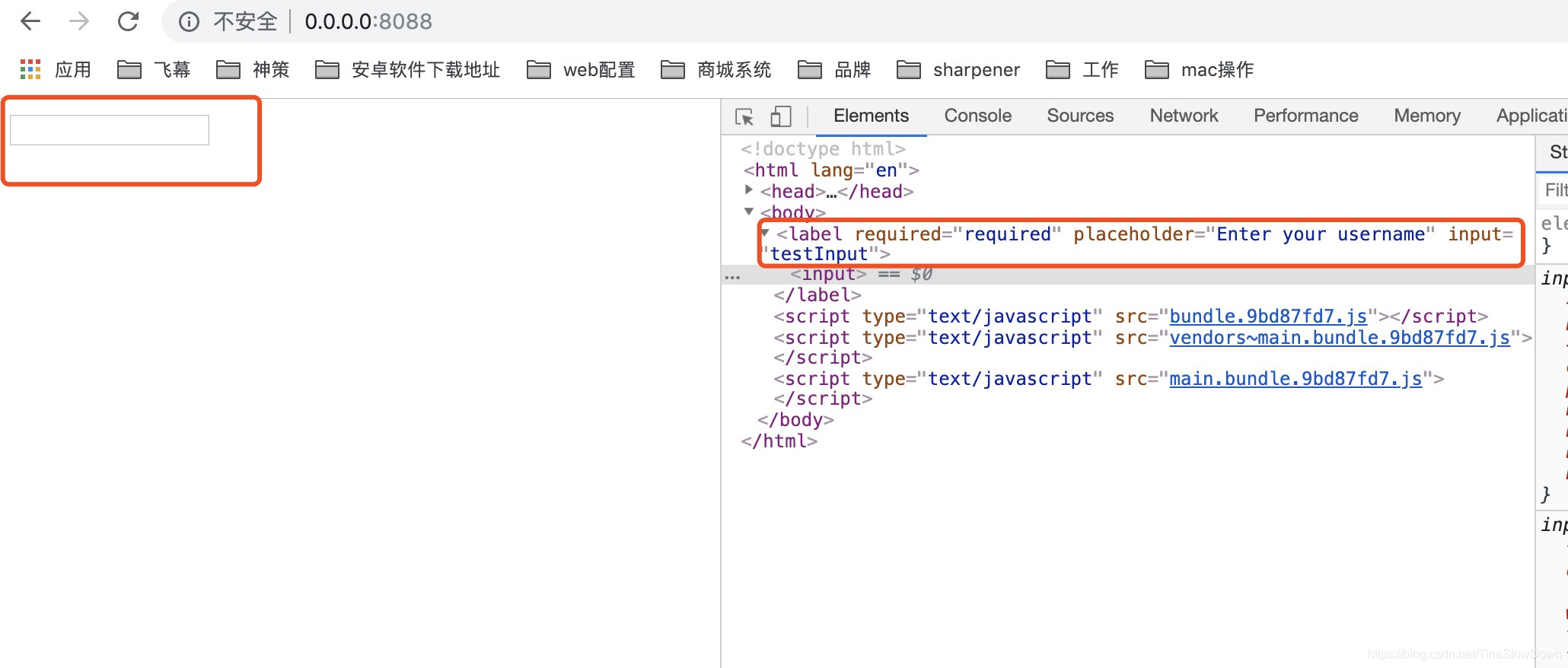Click the browser forward arrow
1568x668 pixels.
coord(79,21)
